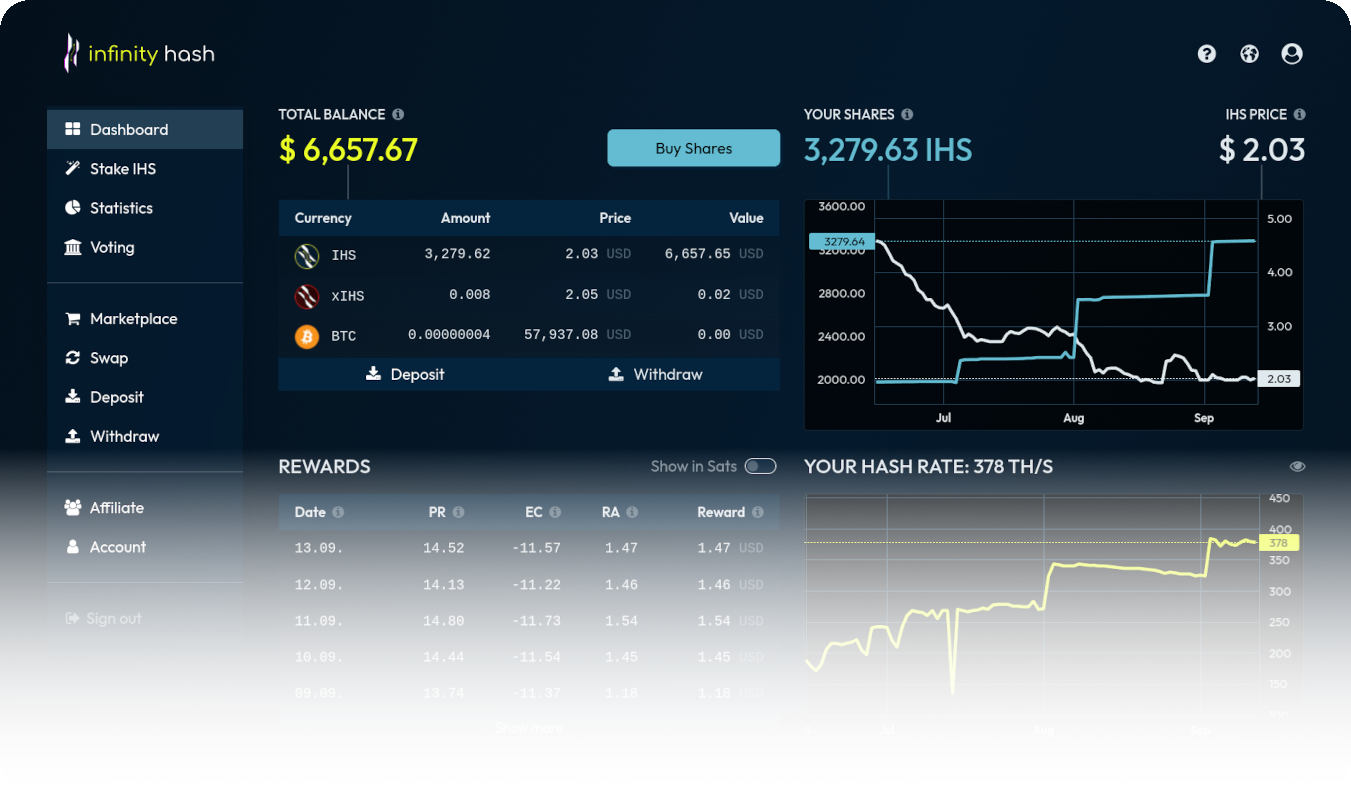Open the user profile icon
1351x790 pixels.
[1292, 54]
